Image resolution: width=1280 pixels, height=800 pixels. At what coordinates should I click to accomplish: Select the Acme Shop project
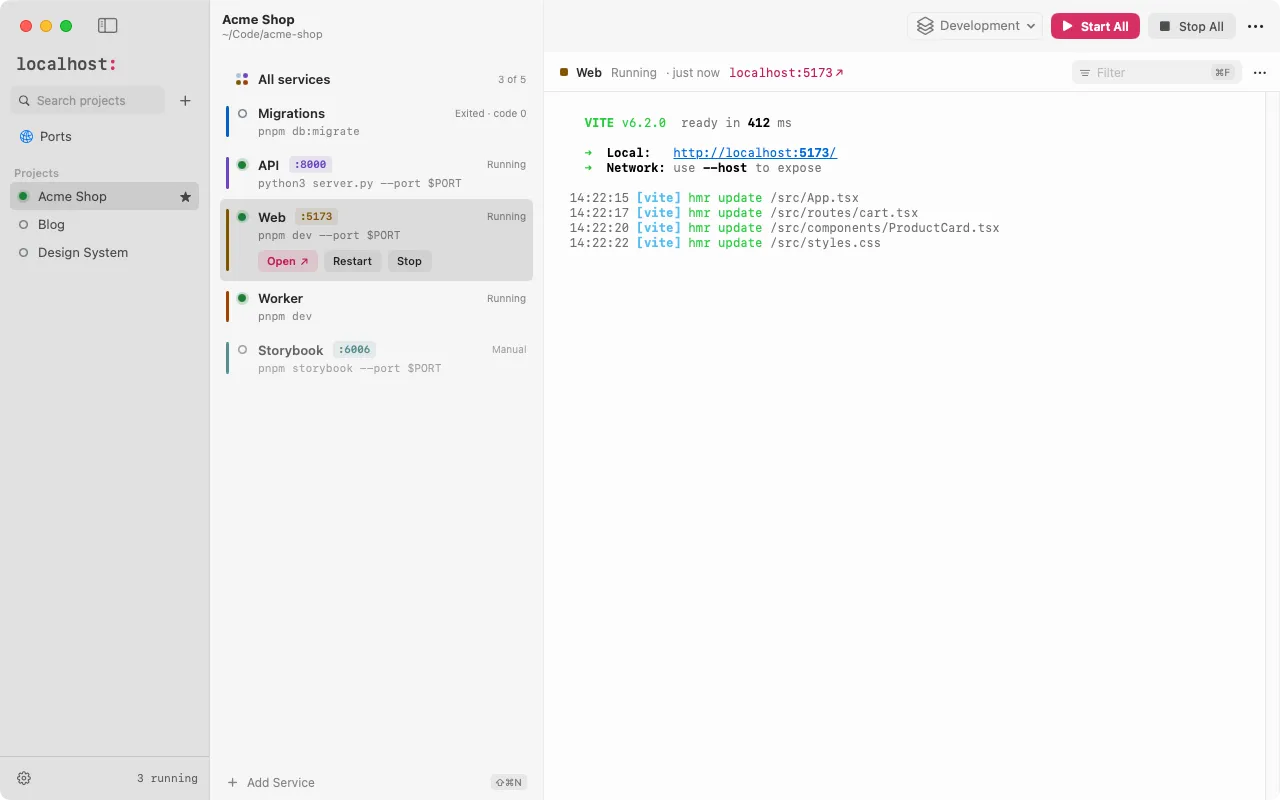(104, 197)
